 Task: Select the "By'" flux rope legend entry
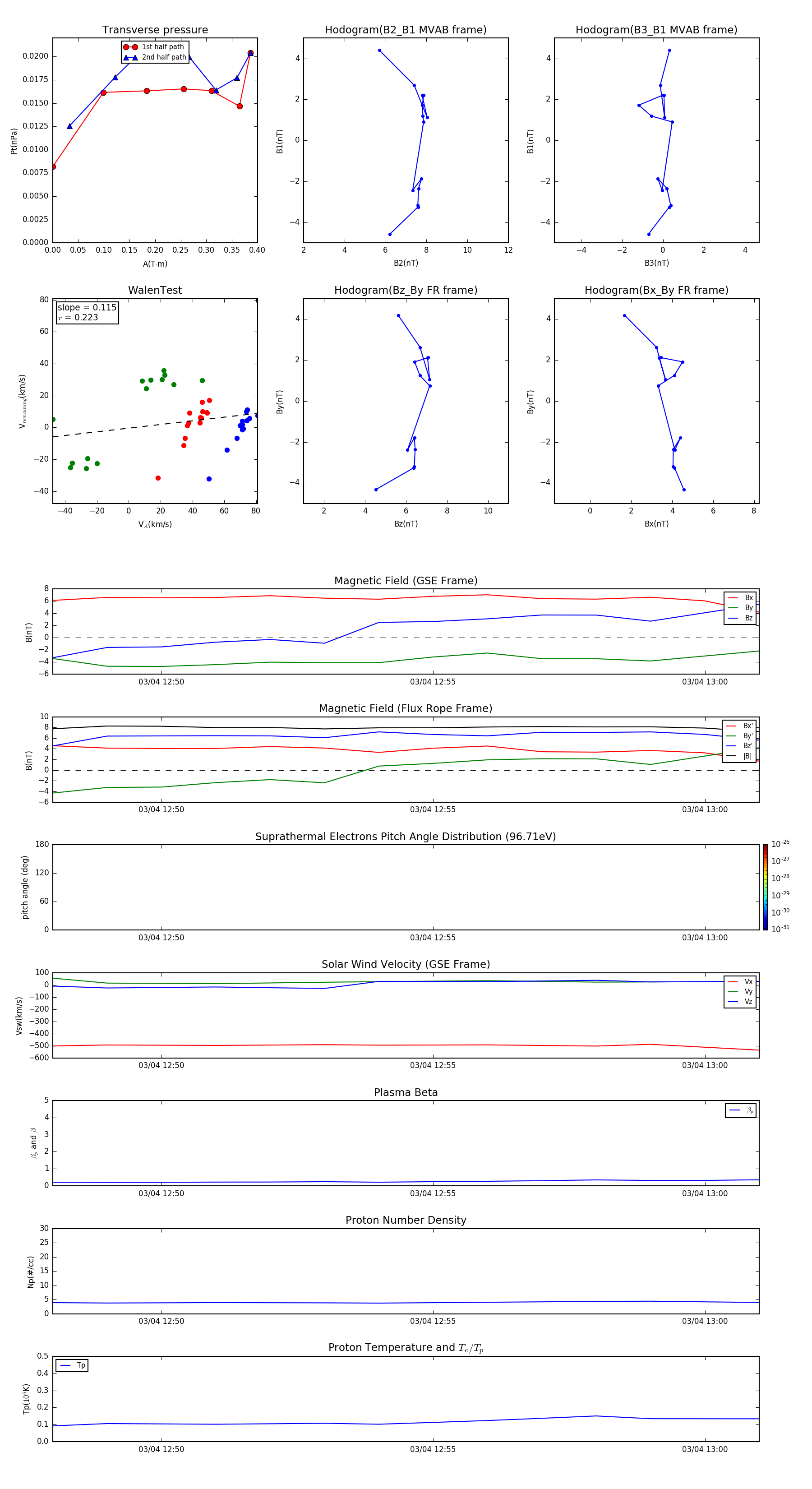tap(740, 736)
